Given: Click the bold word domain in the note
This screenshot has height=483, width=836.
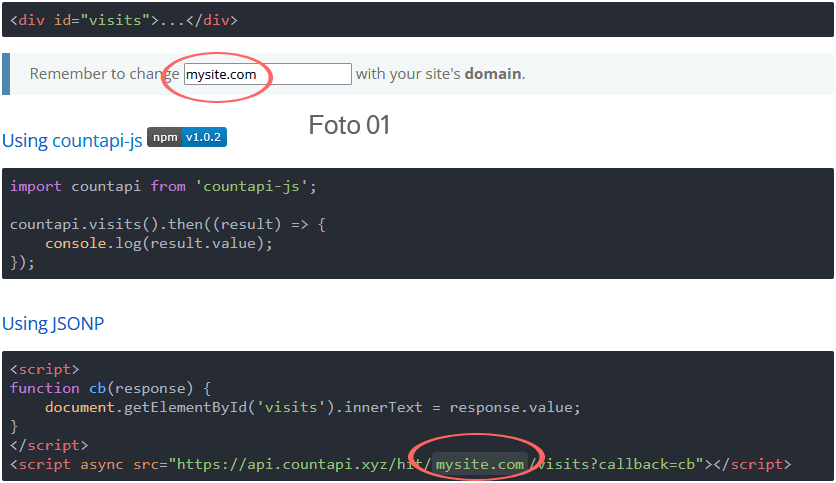Looking at the screenshot, I should 493,74.
